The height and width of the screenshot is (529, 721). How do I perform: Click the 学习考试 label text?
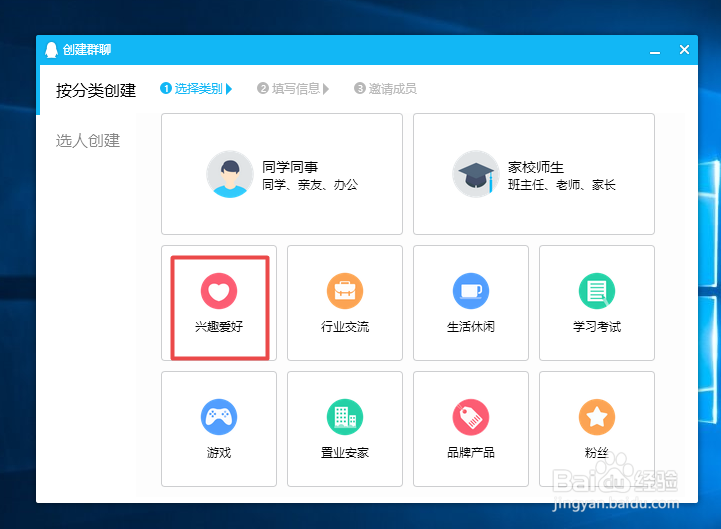tap(597, 327)
